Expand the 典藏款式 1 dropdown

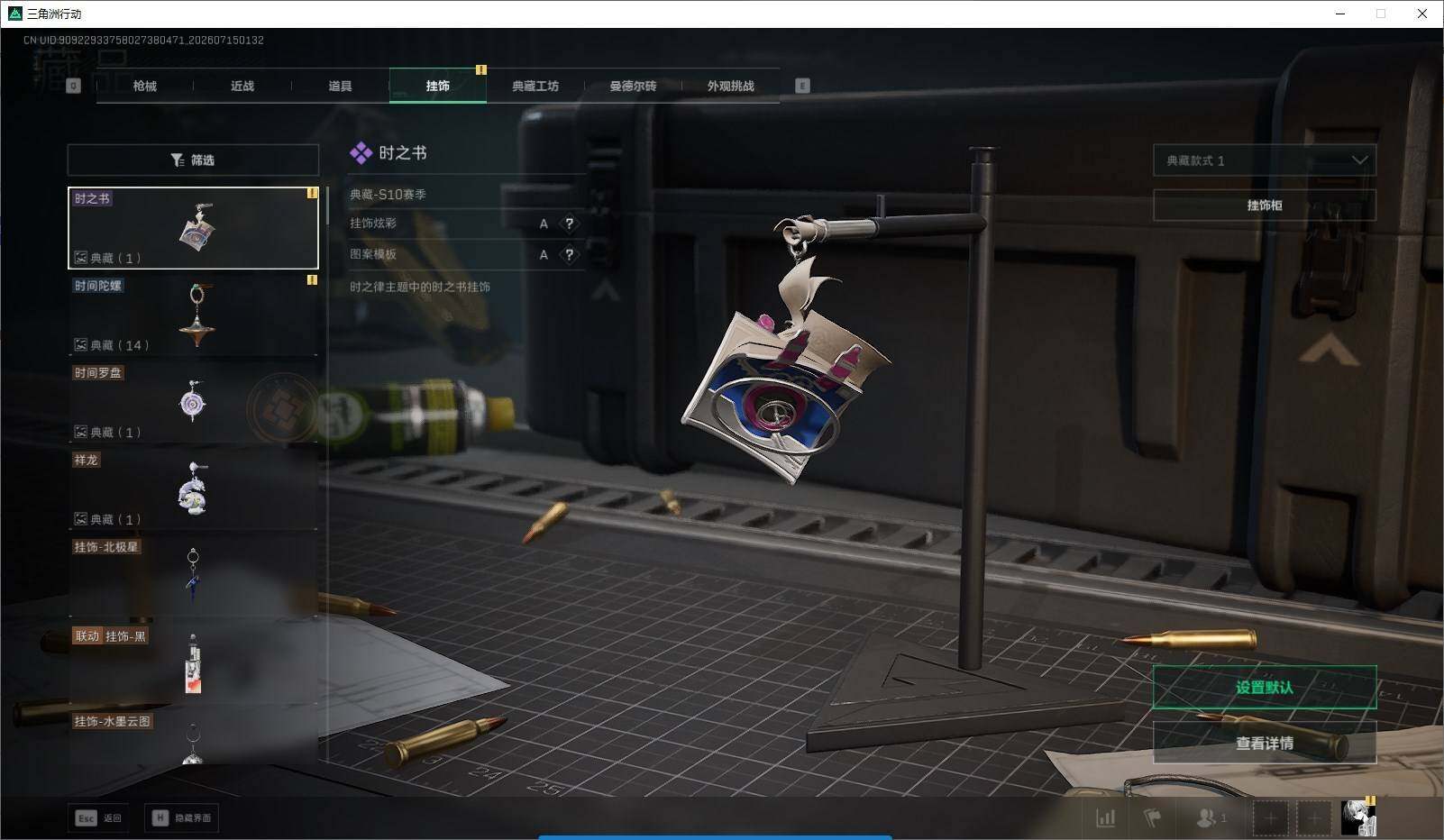[x=1265, y=160]
